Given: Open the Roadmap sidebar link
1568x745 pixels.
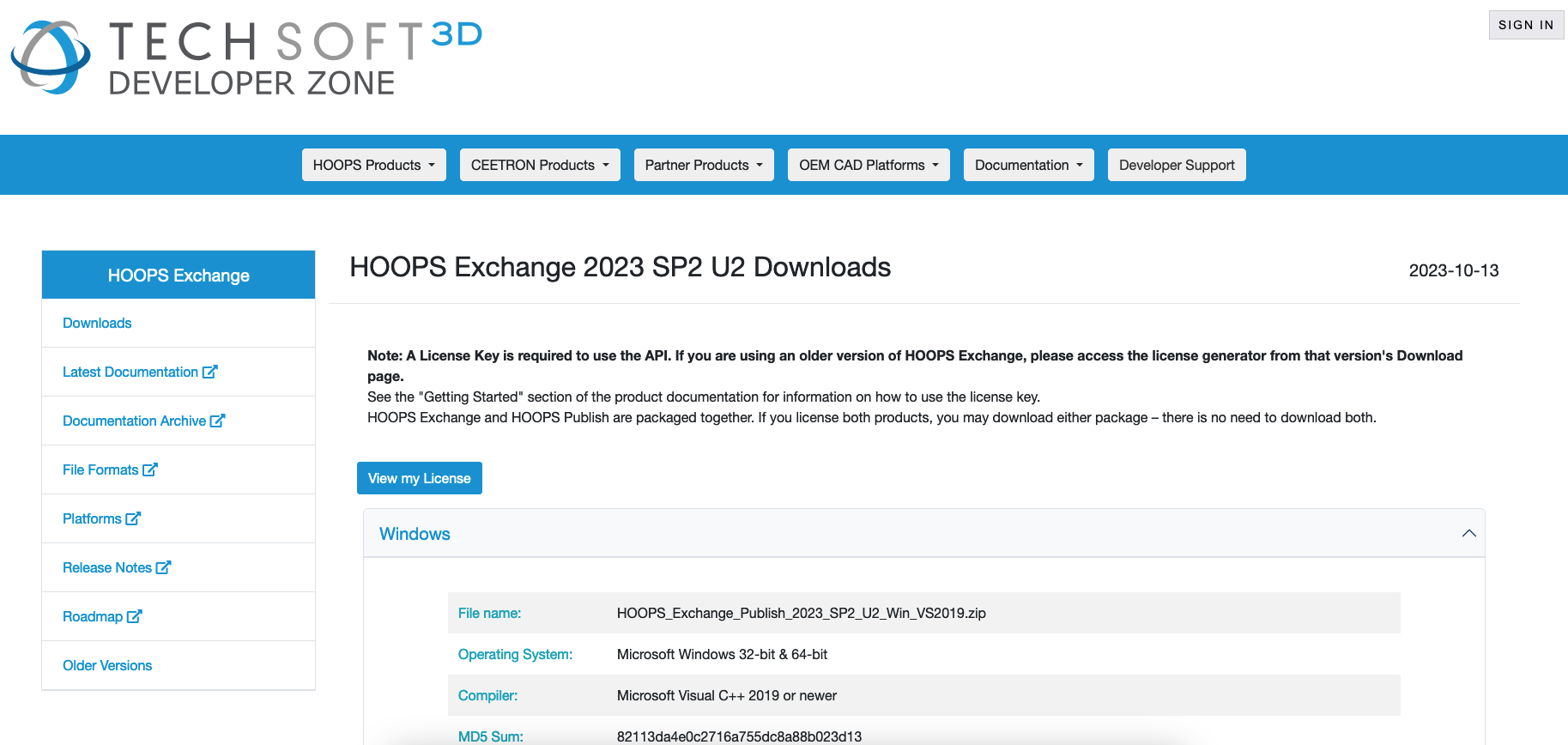Looking at the screenshot, I should pos(93,616).
